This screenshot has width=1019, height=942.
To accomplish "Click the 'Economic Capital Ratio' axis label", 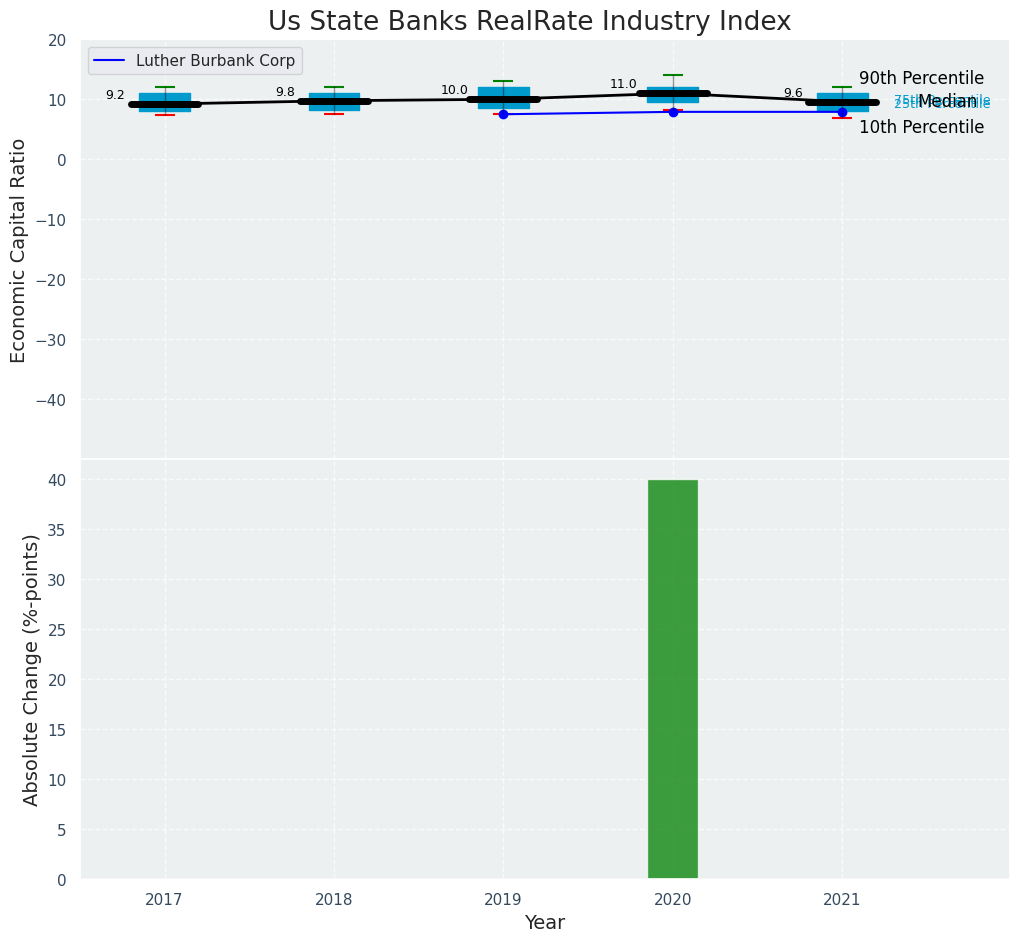I will pos(19,250).
